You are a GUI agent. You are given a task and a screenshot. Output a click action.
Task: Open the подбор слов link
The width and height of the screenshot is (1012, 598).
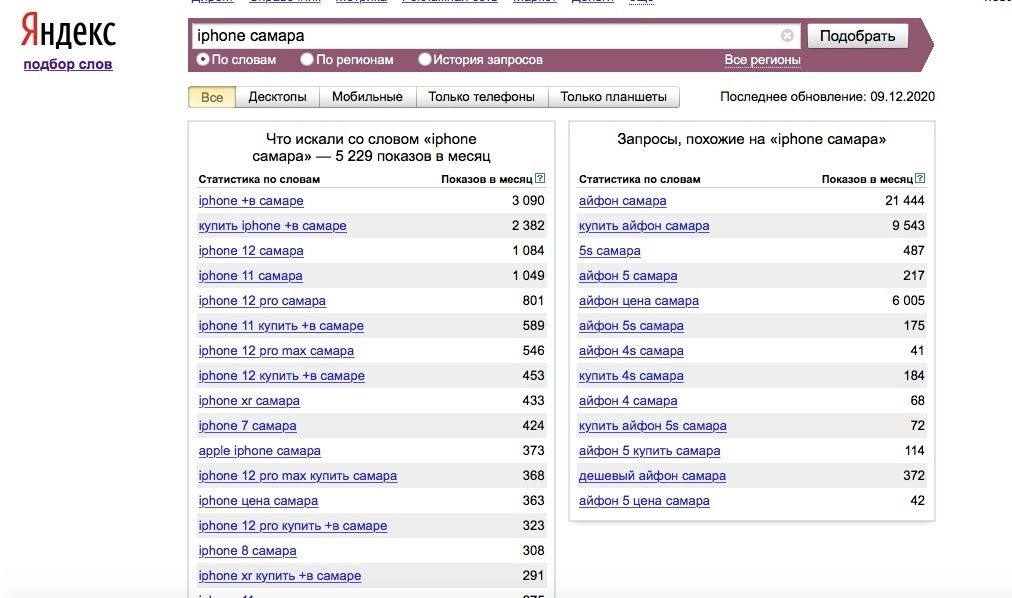pyautogui.click(x=68, y=65)
